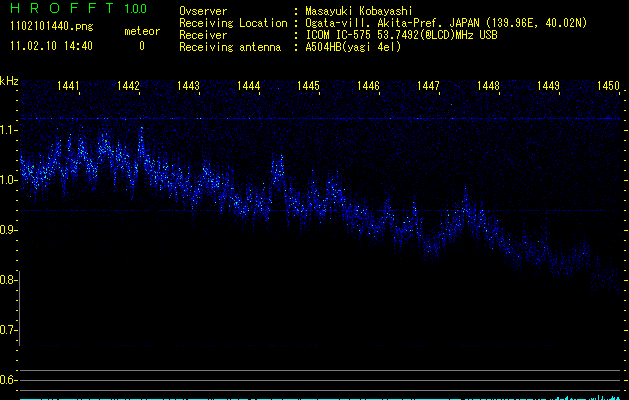
Task: Select the 1445 time marker
Action: [x=308, y=87]
